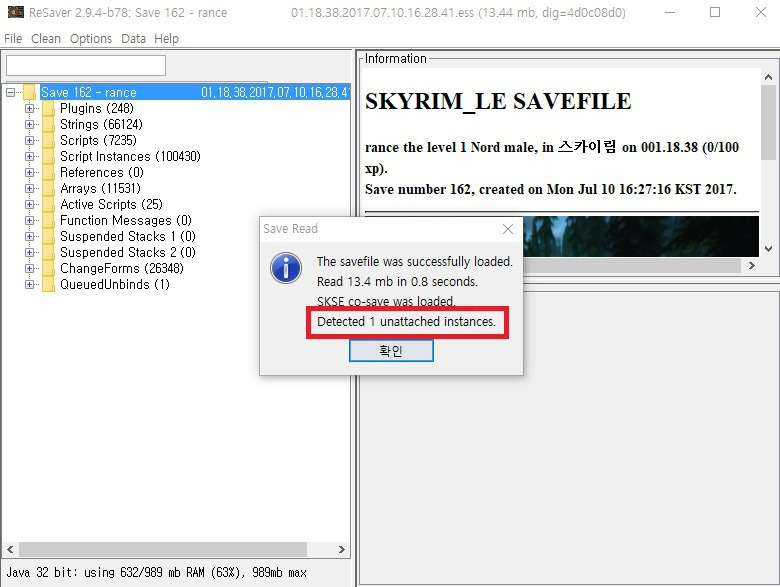Screen dimensions: 780x587
Task: Select the Script Instances (100430) tree item
Action: 130,156
